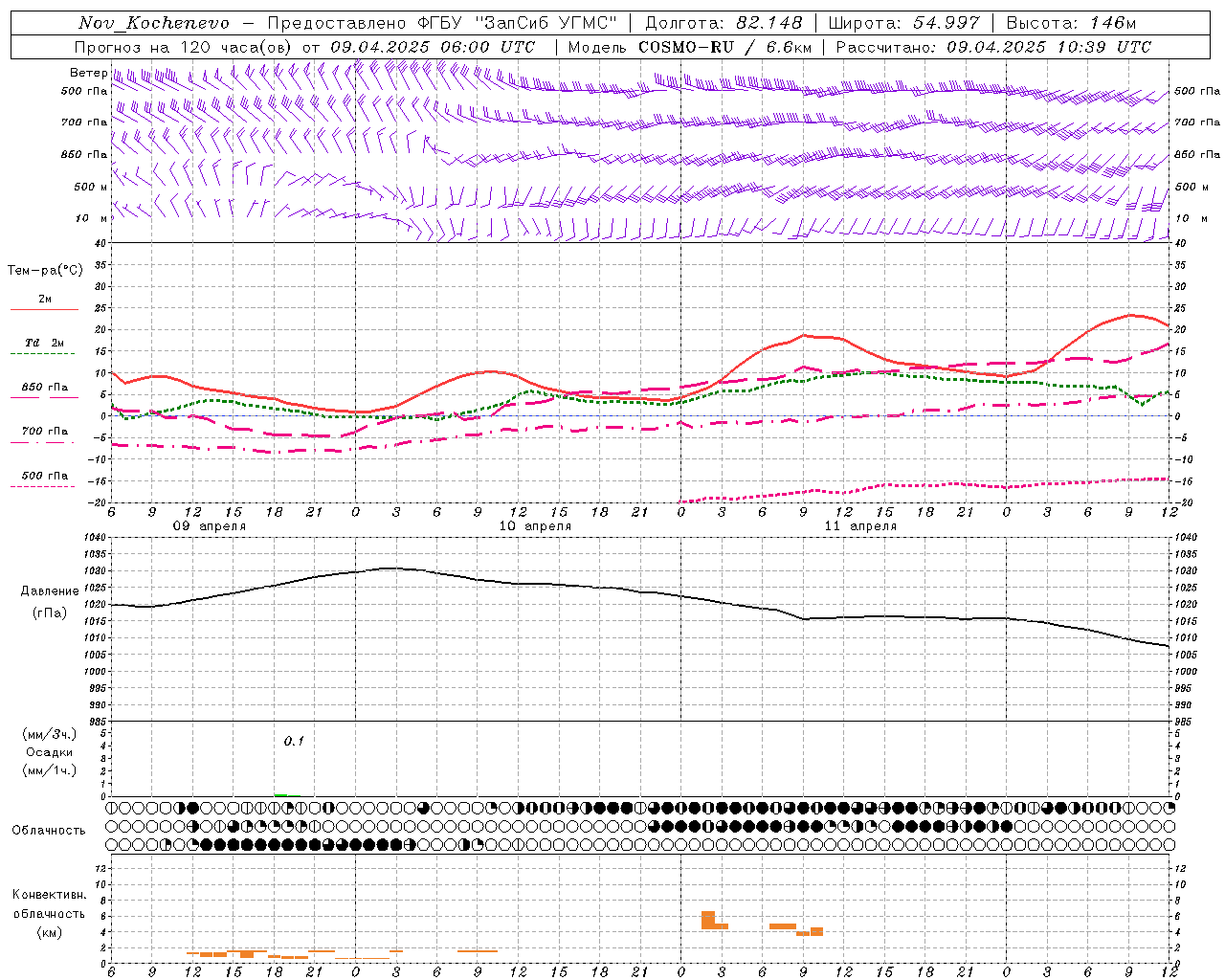Click the solid red 2м temperature legend line
Screen dimensions: 1225x980
[x=44, y=310]
